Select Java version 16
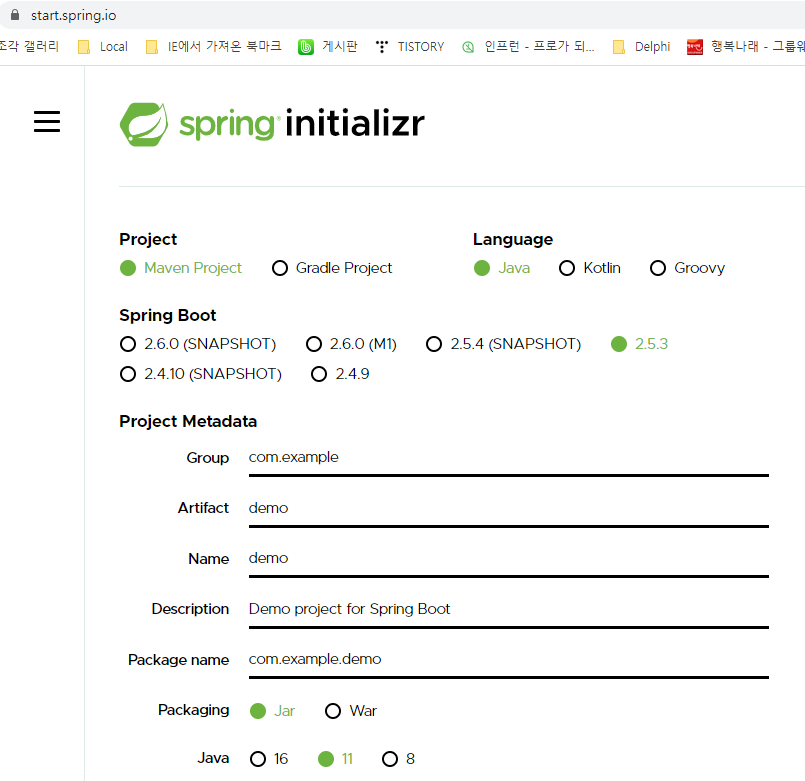This screenshot has width=805, height=781. pyautogui.click(x=269, y=759)
